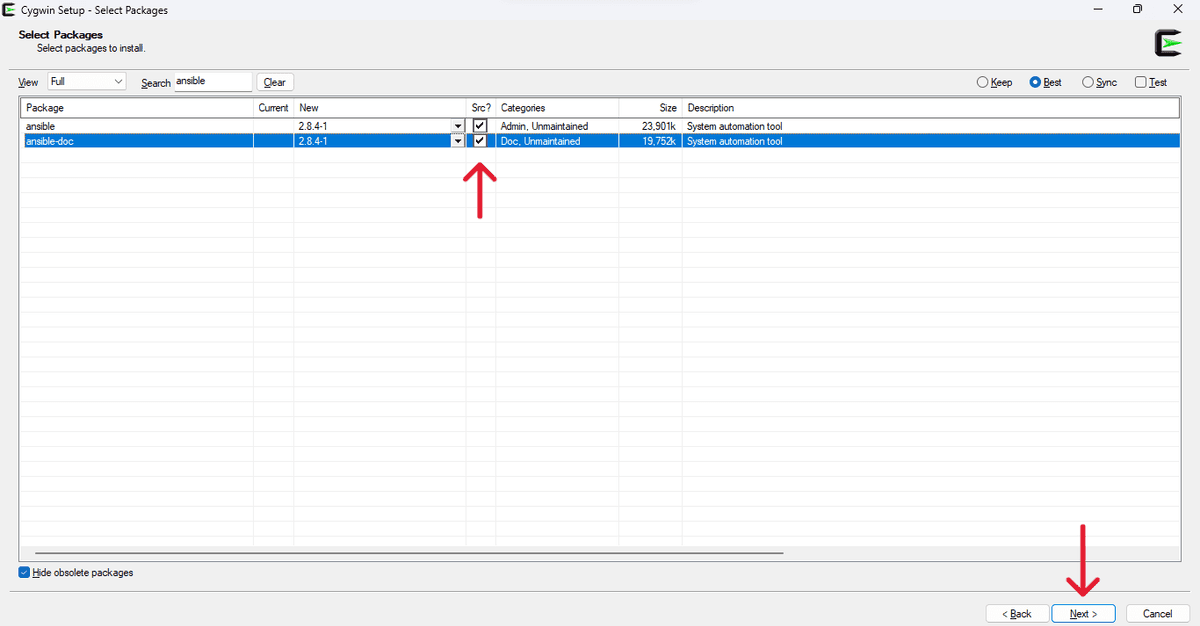Select the Best radio button
The image size is (1200, 626).
1035,83
